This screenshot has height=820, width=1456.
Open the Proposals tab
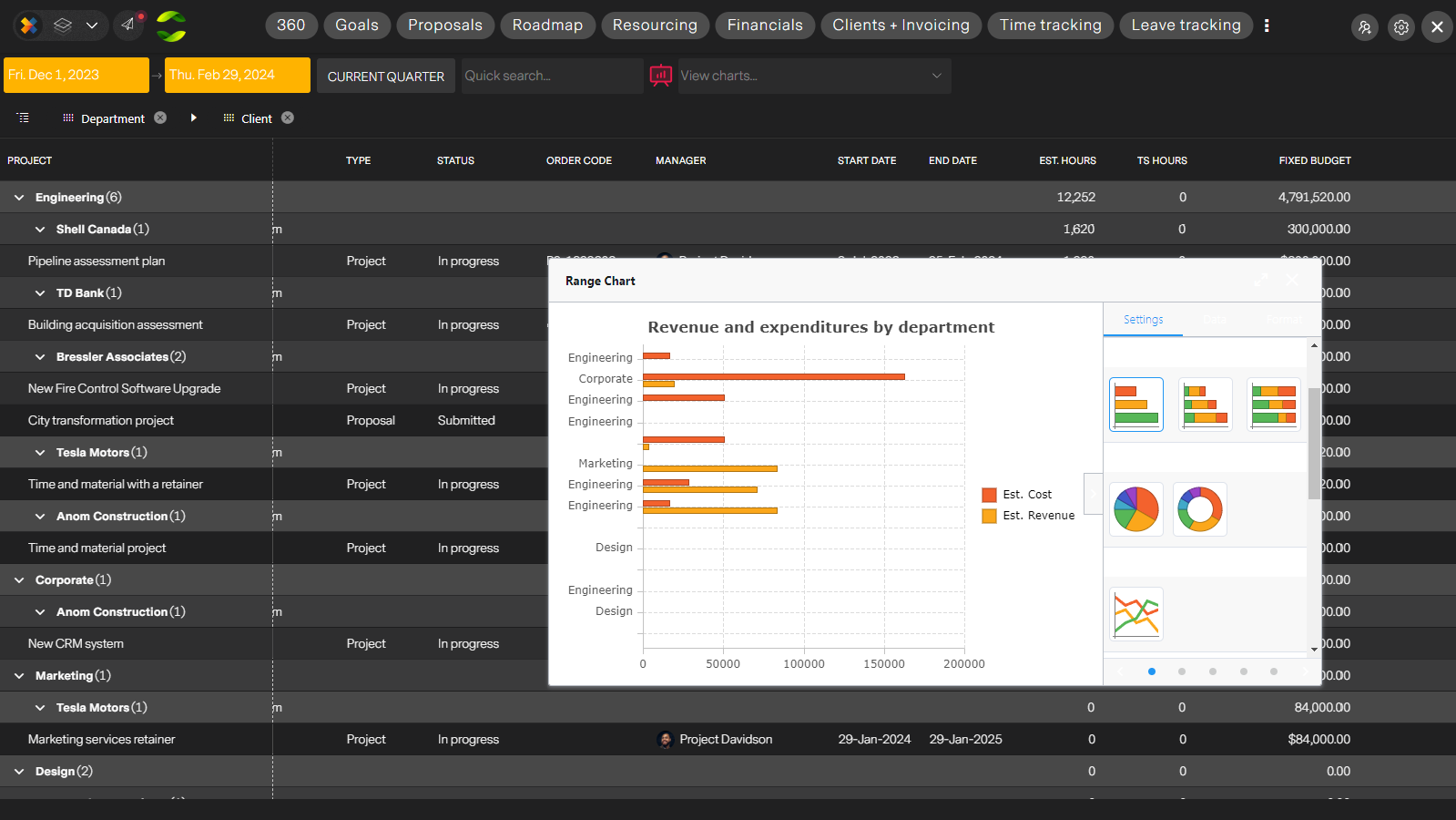445,26
